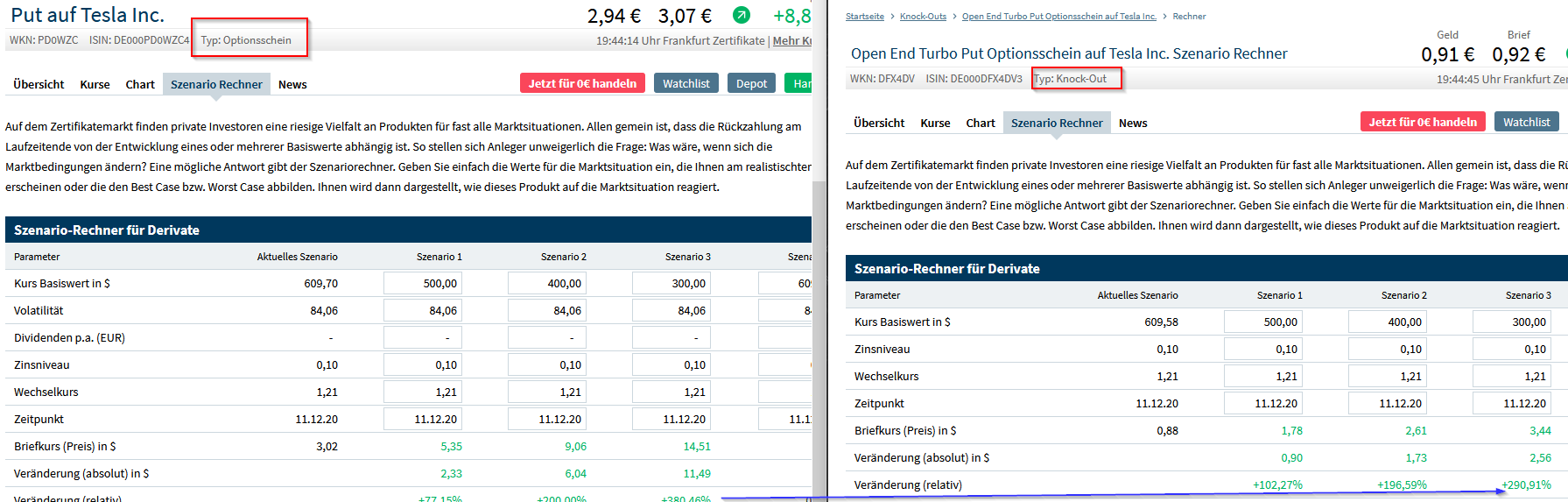This screenshot has height=502, width=1568.
Task: Edit Zinsniveau Szenario 3 field, Knock-Out page
Action: 1511,349
